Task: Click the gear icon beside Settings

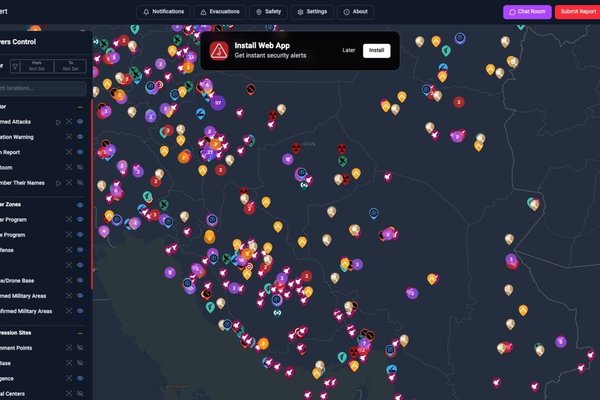Action: [300, 12]
